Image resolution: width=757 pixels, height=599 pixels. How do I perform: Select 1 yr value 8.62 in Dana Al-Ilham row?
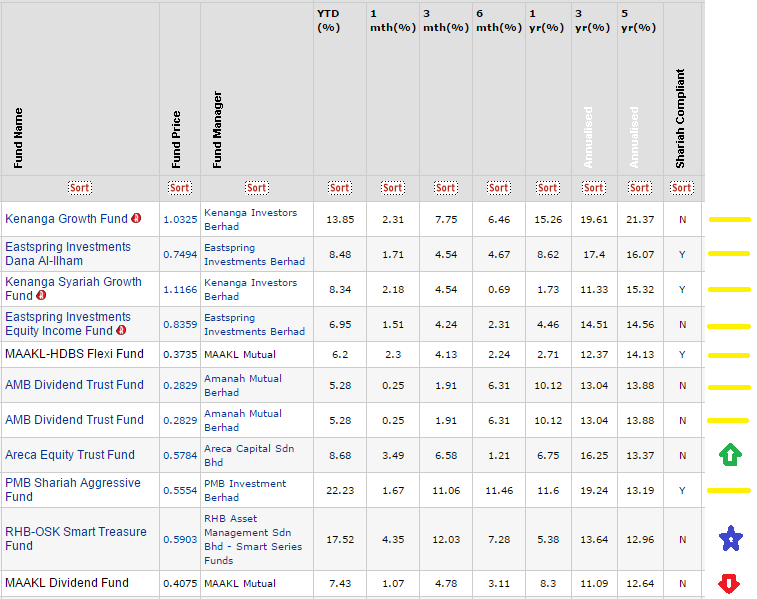[548, 254]
